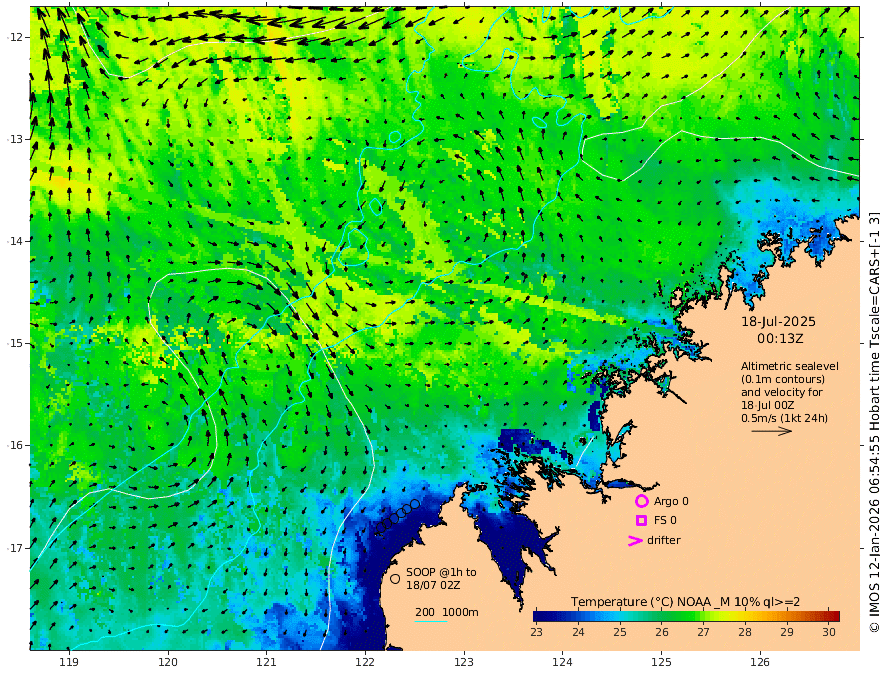Click the red 30°C end of colorbar
The width and height of the screenshot is (880, 680).
pyautogui.click(x=833, y=617)
